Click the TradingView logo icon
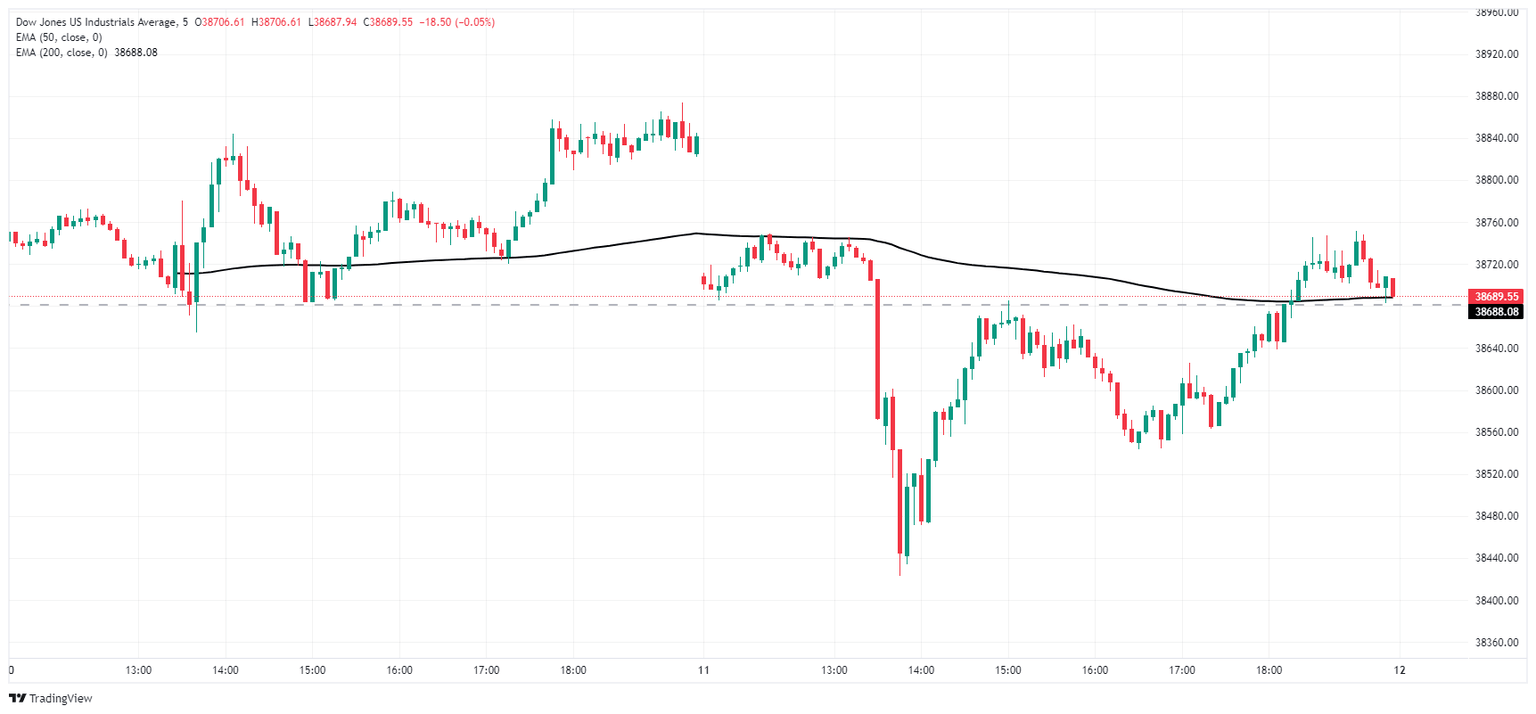The image size is (1536, 714). click(x=17, y=698)
